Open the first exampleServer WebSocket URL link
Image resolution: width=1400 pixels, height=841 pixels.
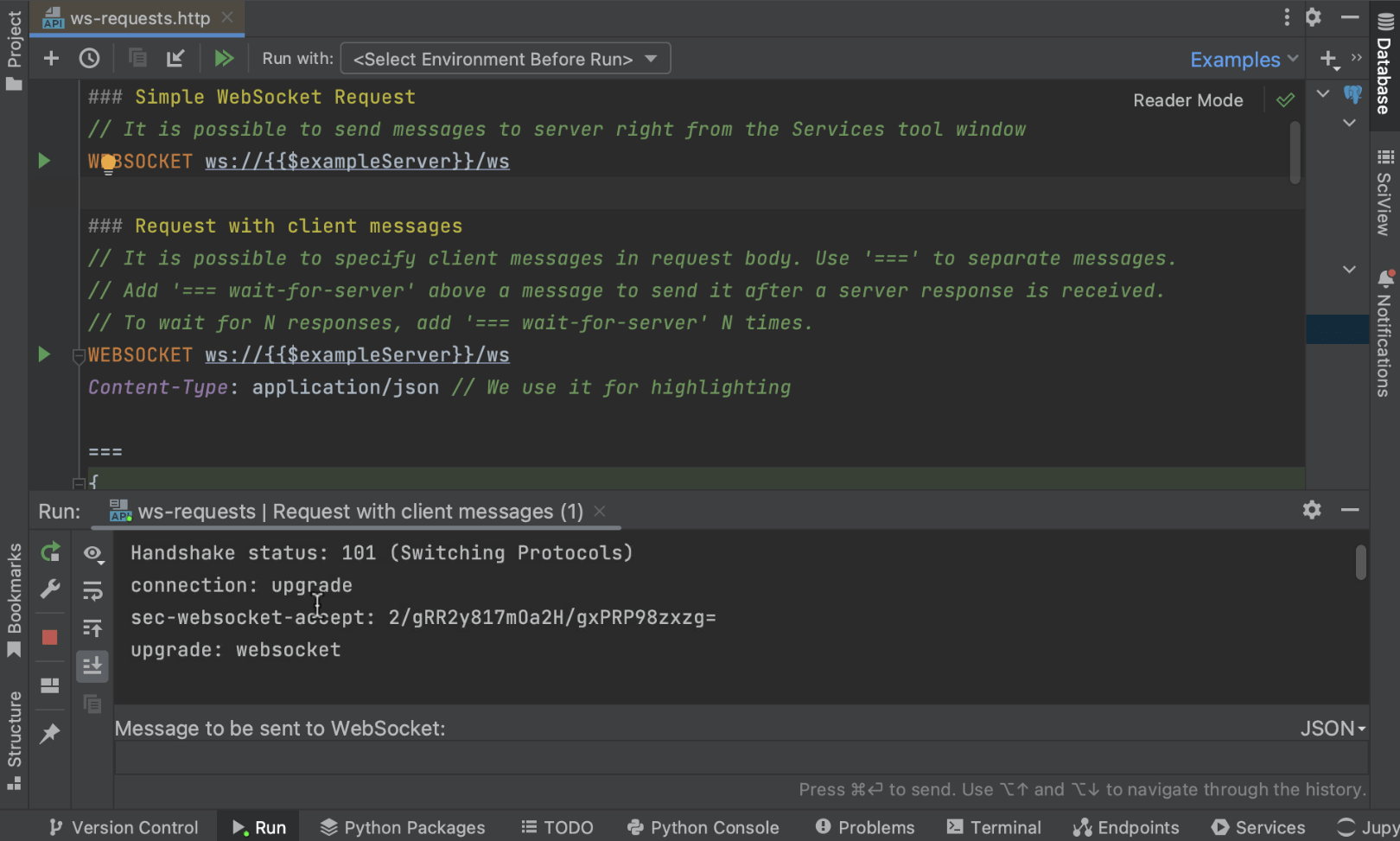[x=357, y=162]
